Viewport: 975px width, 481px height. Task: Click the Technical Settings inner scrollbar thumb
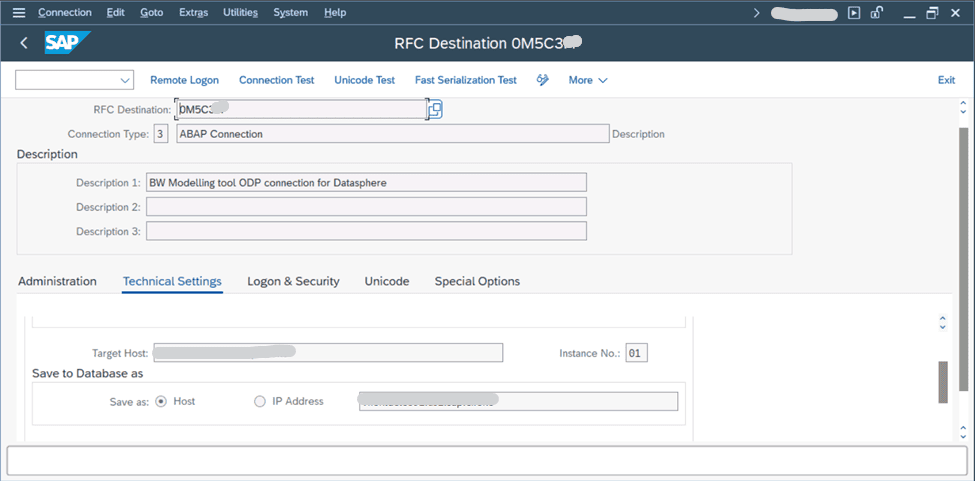(943, 382)
